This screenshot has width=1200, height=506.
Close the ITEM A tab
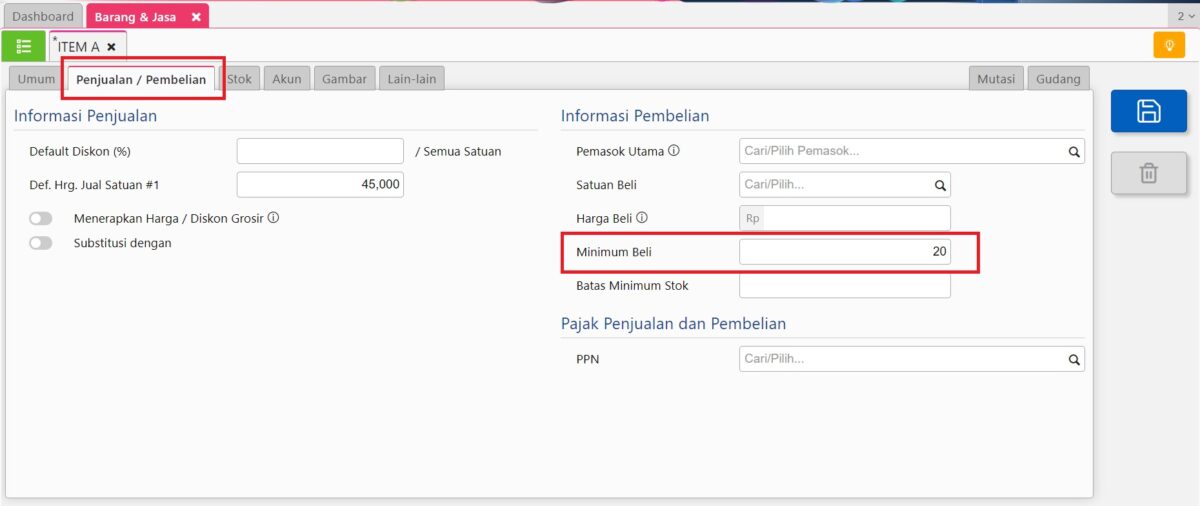click(111, 47)
